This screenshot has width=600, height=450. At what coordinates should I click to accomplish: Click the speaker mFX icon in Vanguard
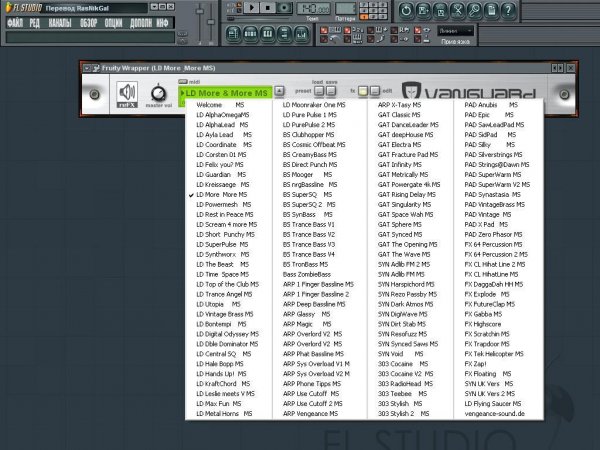[127, 94]
